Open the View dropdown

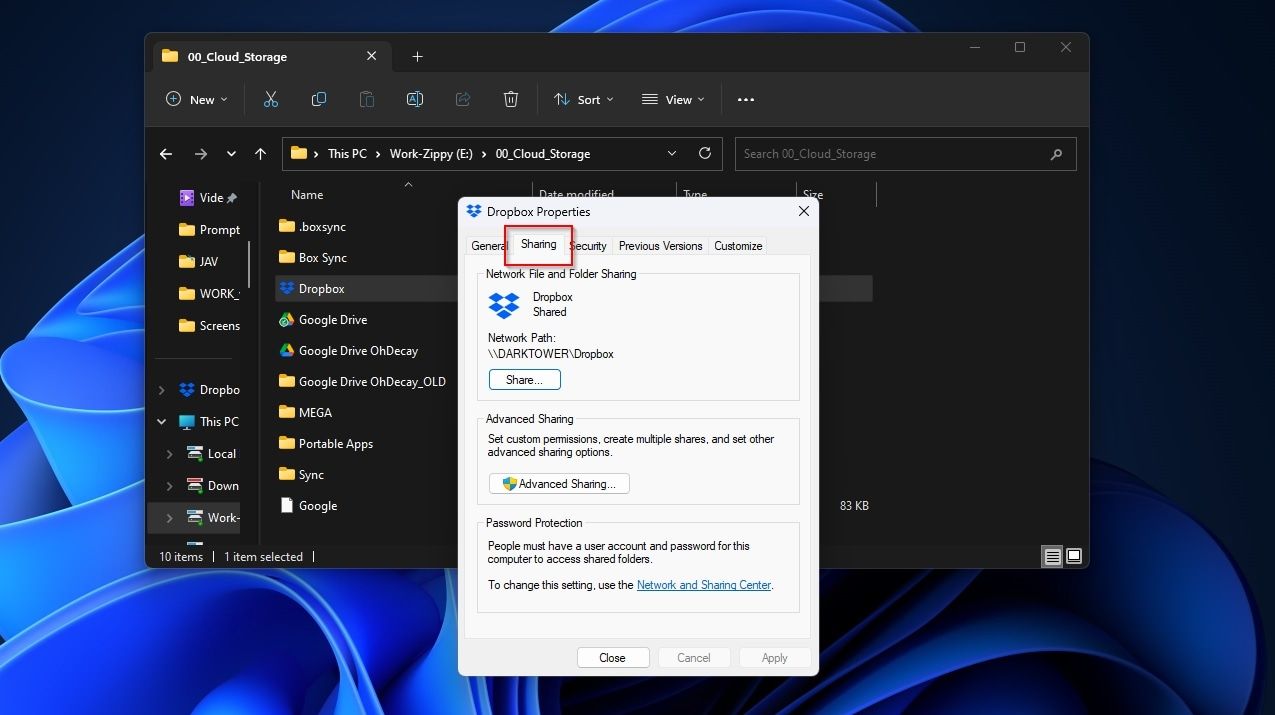point(673,99)
